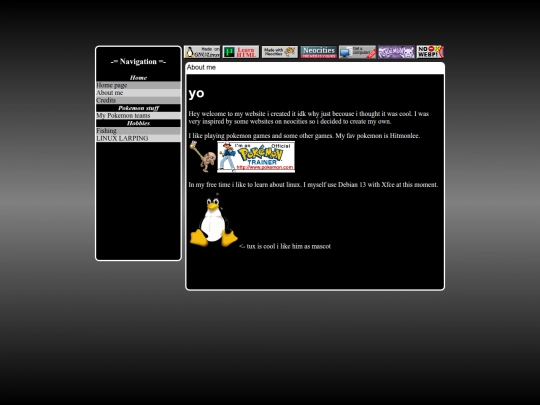Open the 'Learn HTML' badge
540x405 pixels.
pyautogui.click(x=241, y=52)
